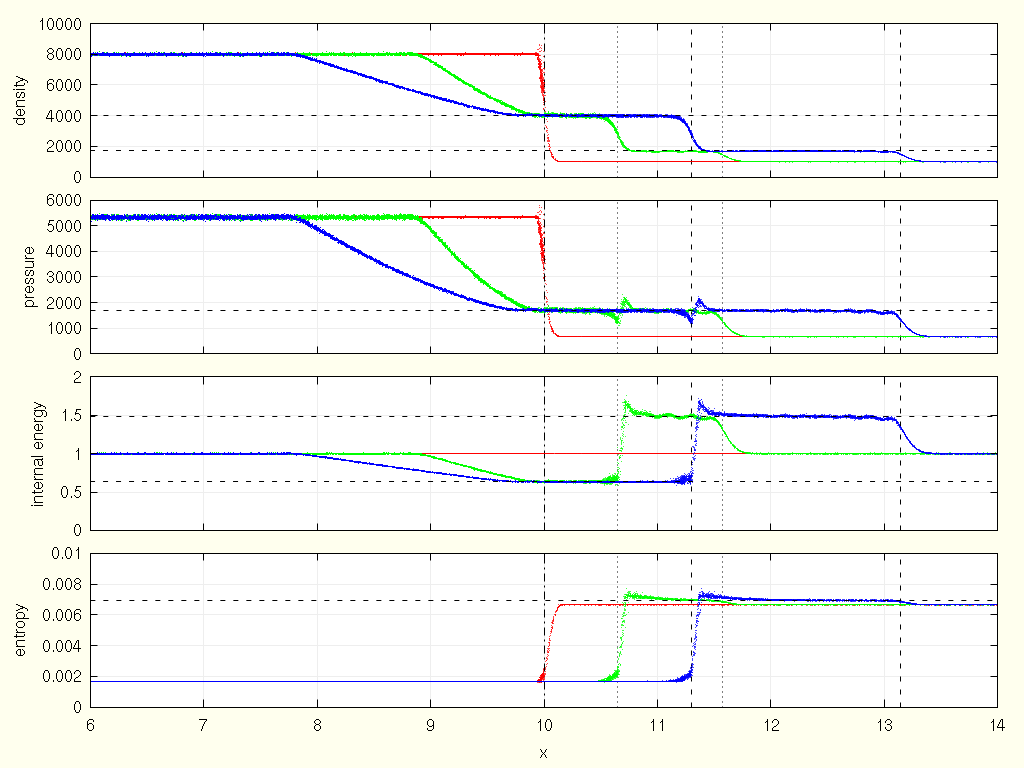Click the 3000 tick on pressure axis
Viewport: 1024px width, 768px height.
pyautogui.click(x=66, y=277)
